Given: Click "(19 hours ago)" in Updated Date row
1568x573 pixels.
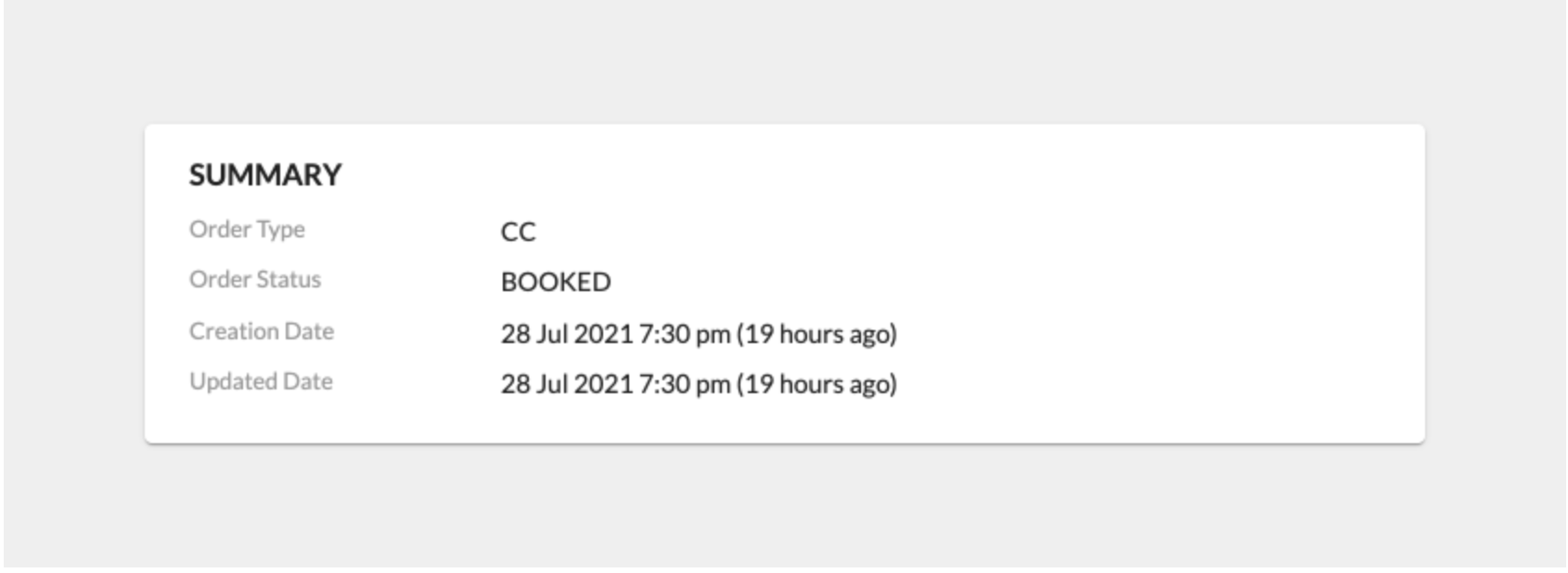Looking at the screenshot, I should (816, 384).
